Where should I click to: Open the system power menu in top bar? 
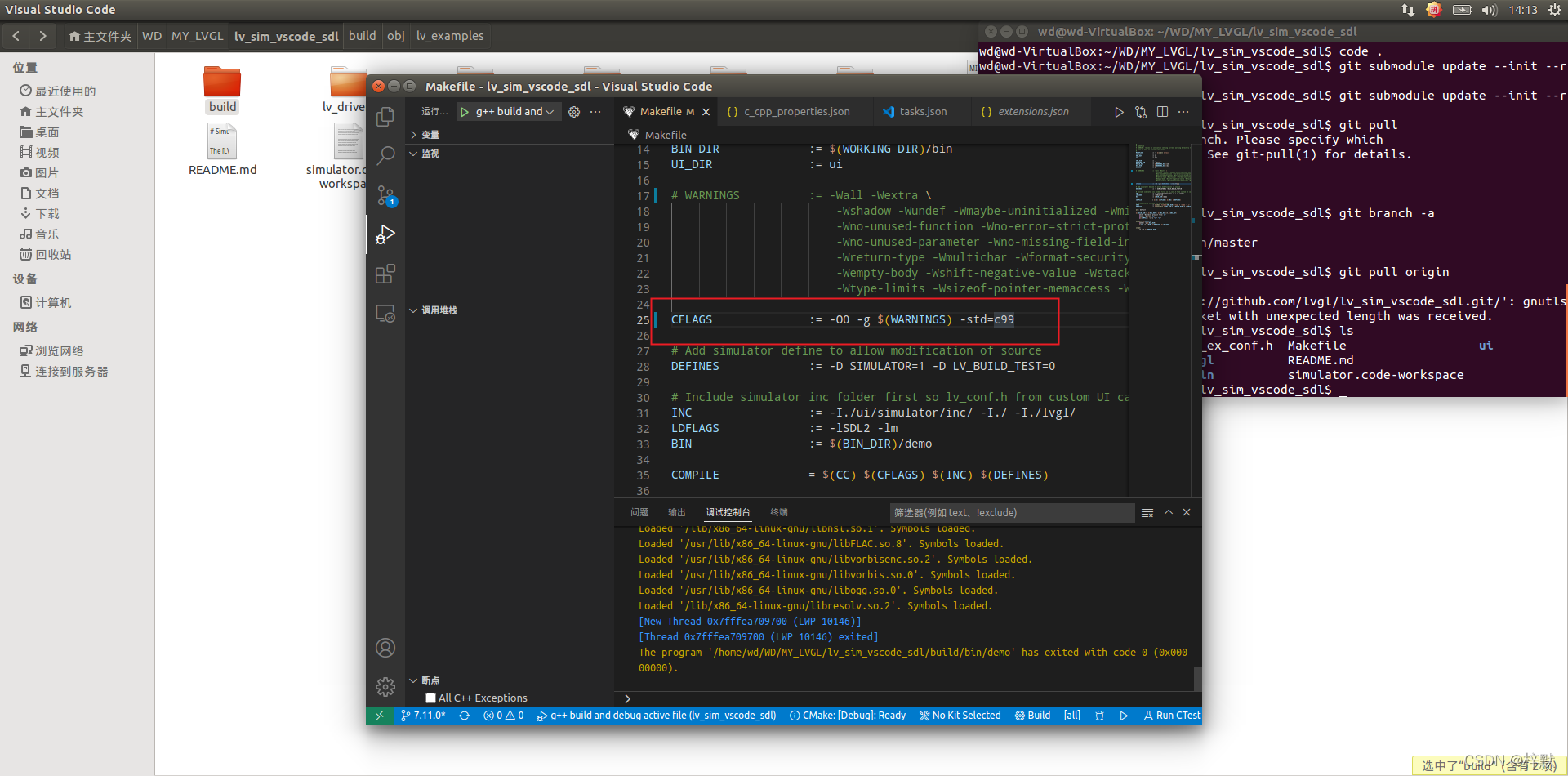[x=1554, y=10]
